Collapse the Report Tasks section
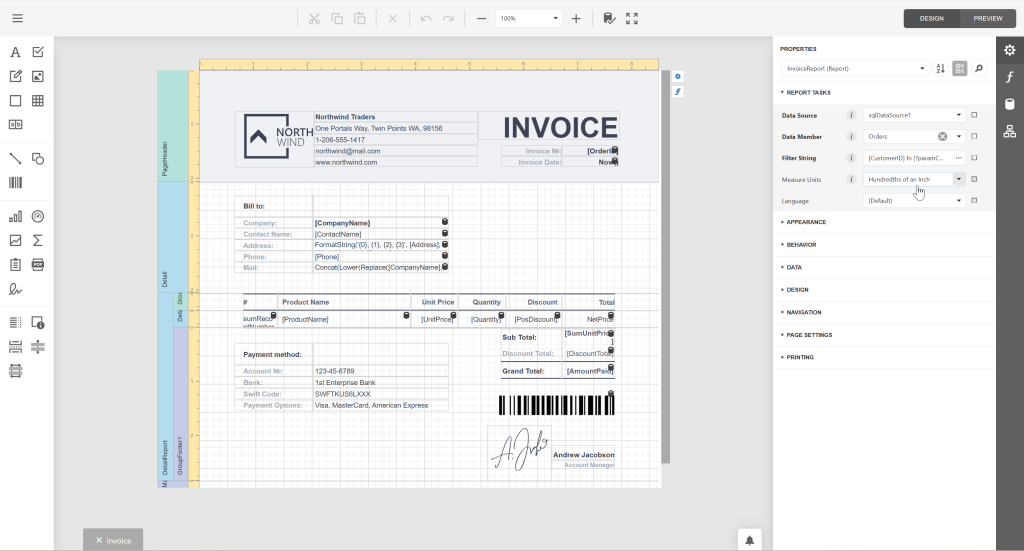This screenshot has width=1024, height=551. pos(806,93)
